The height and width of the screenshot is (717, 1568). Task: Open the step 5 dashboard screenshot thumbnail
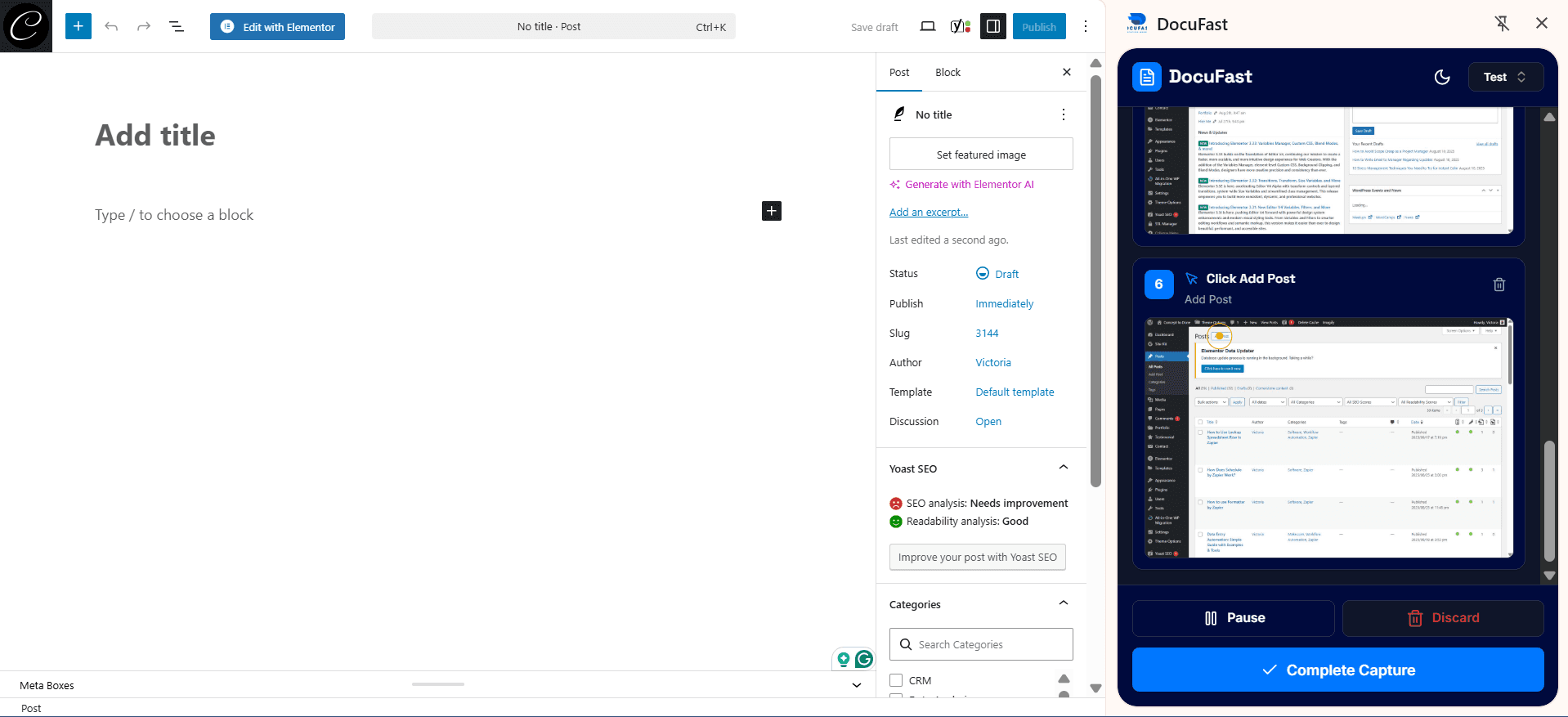click(1328, 170)
